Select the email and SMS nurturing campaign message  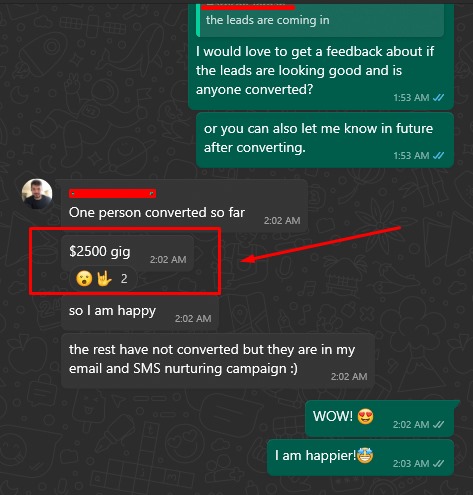pos(218,361)
